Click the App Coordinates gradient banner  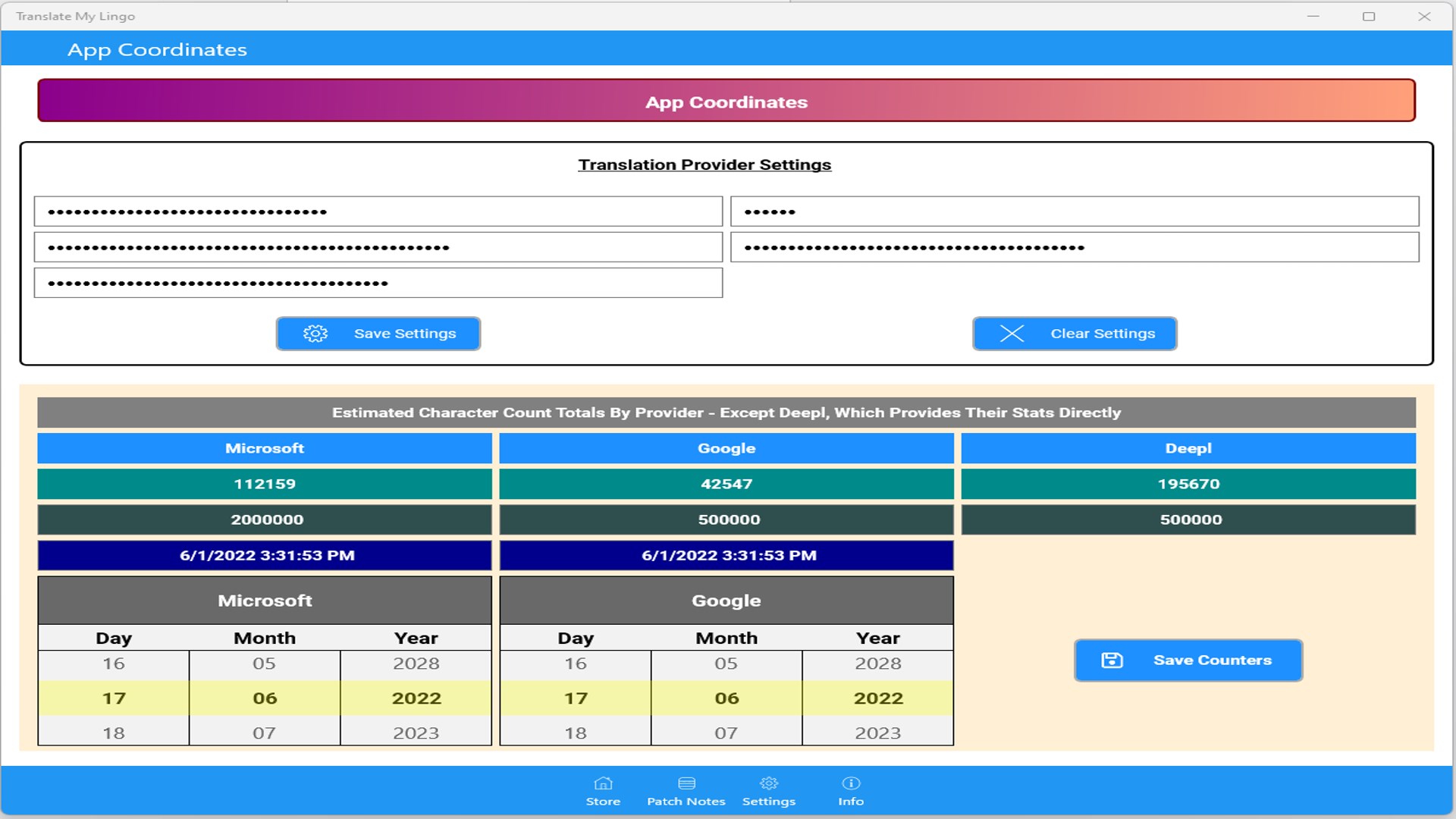click(726, 101)
